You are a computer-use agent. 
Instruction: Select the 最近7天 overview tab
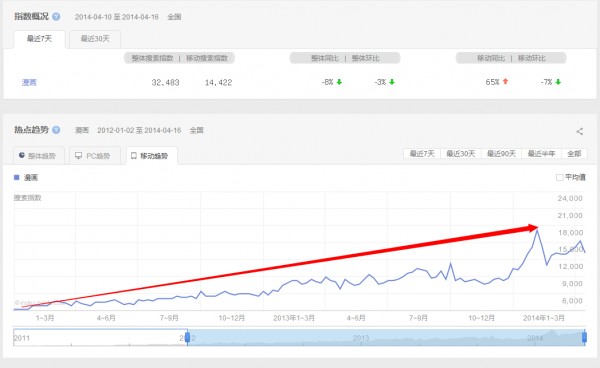click(39, 39)
